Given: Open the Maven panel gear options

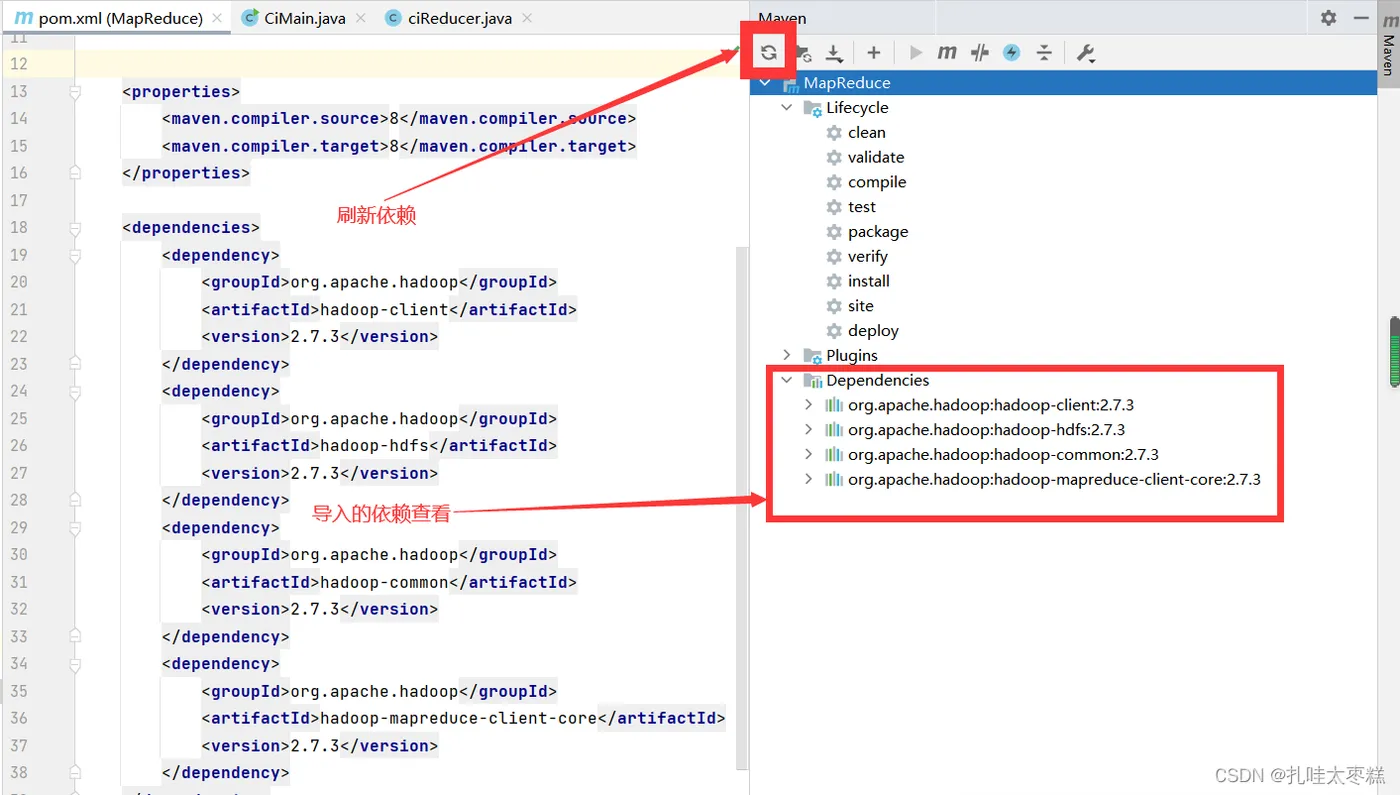Looking at the screenshot, I should pyautogui.click(x=1328, y=18).
